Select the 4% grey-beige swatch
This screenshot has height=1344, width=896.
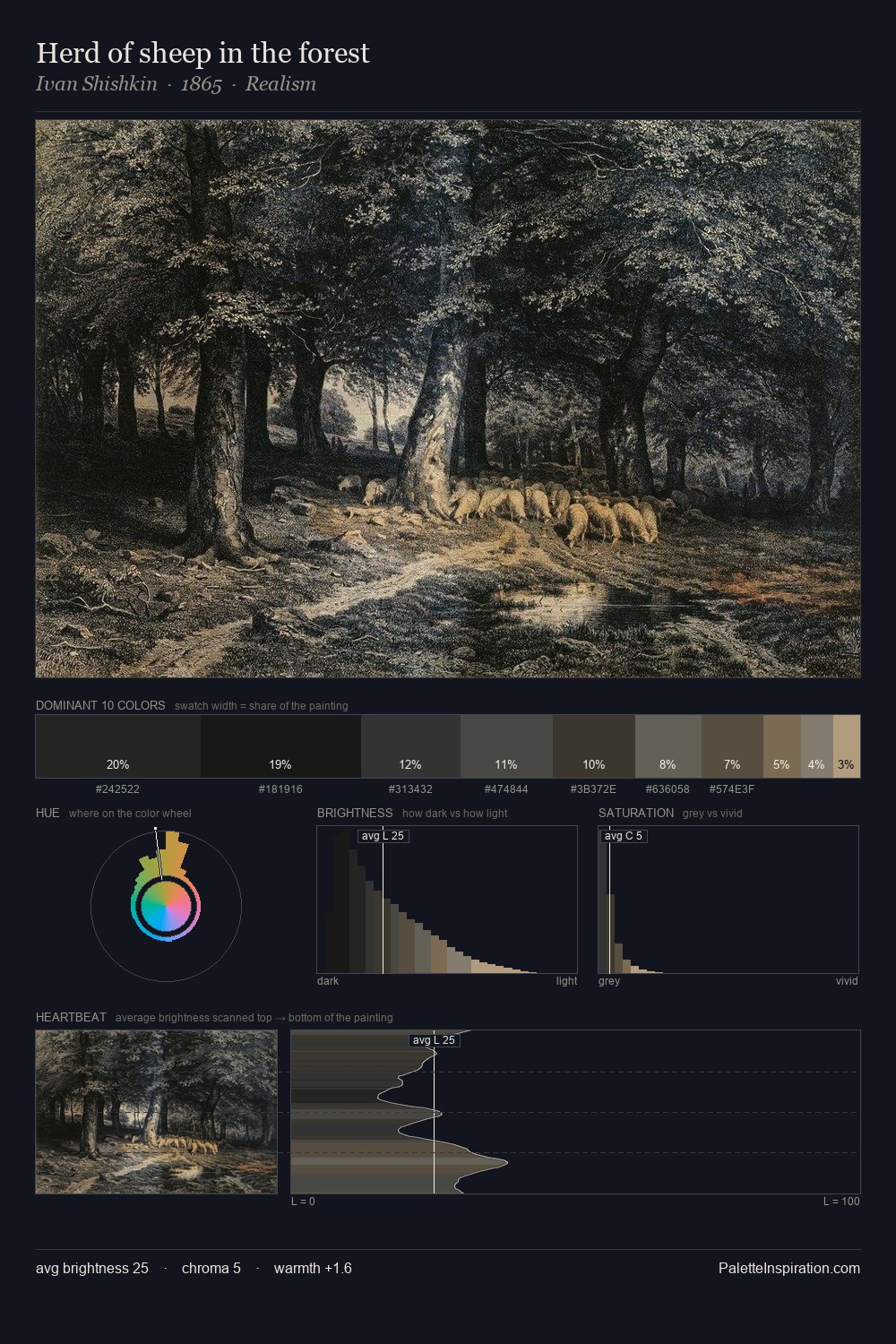817,746
